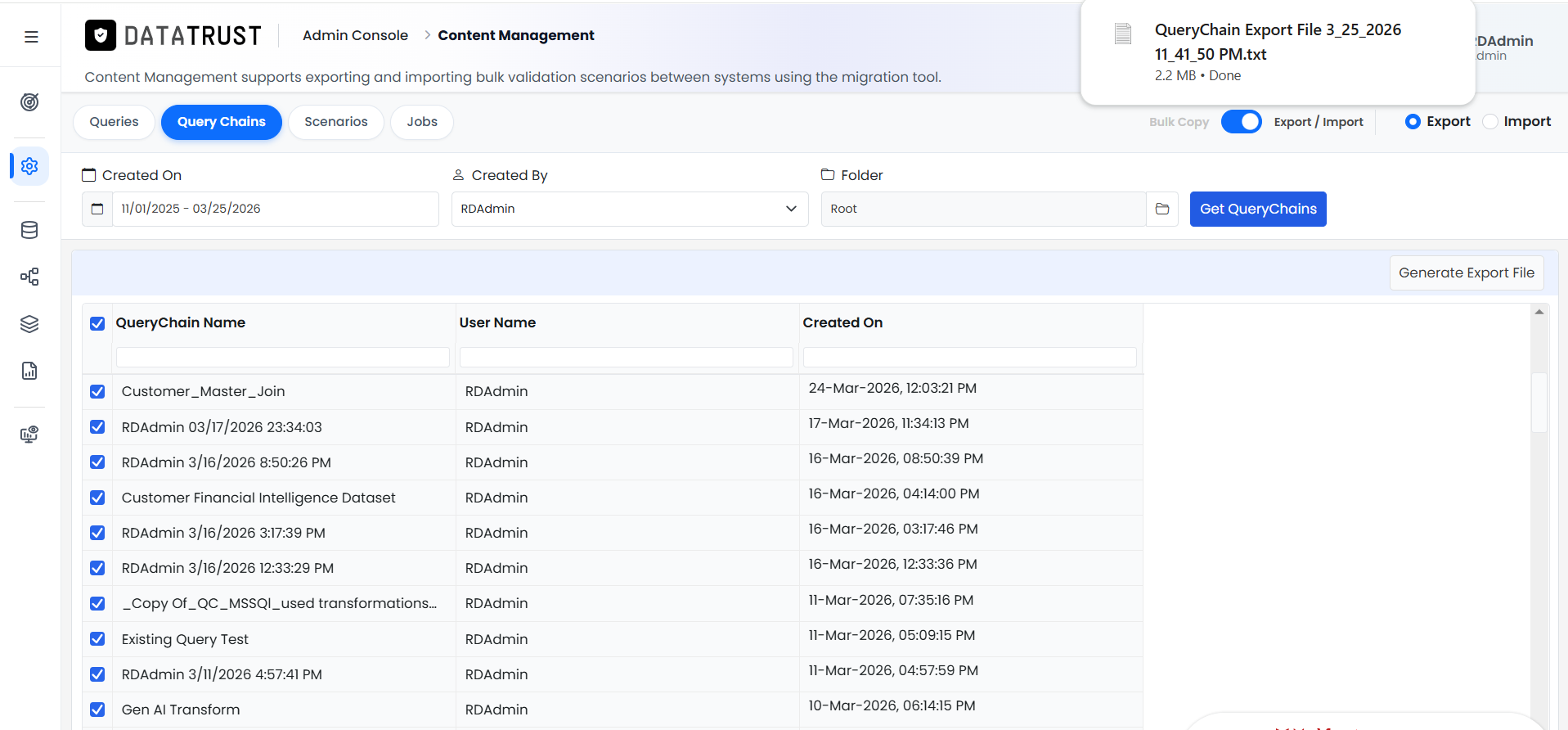Open the database sidebar icon
1568x730 pixels.
(x=29, y=230)
